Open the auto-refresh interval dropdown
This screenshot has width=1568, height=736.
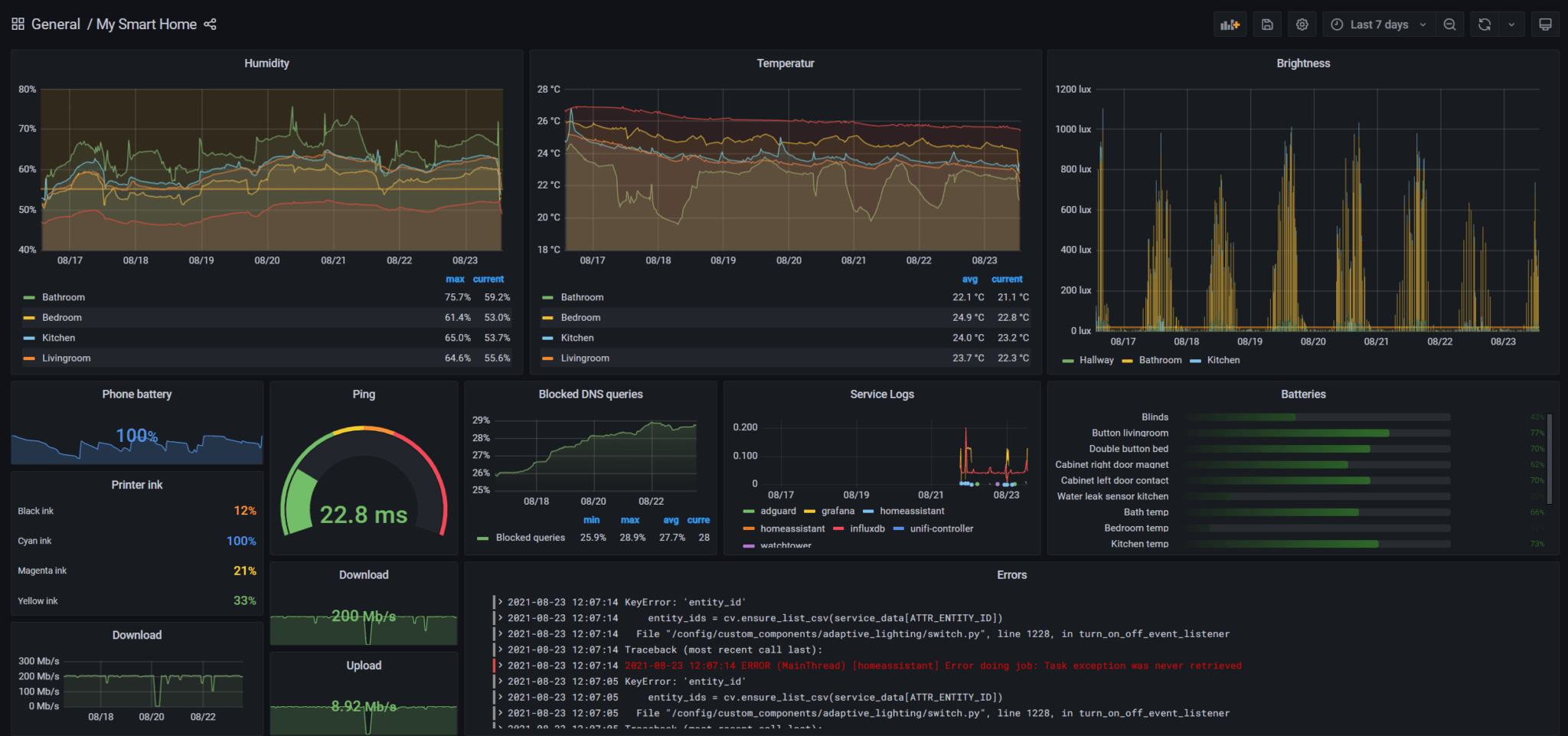click(1511, 24)
